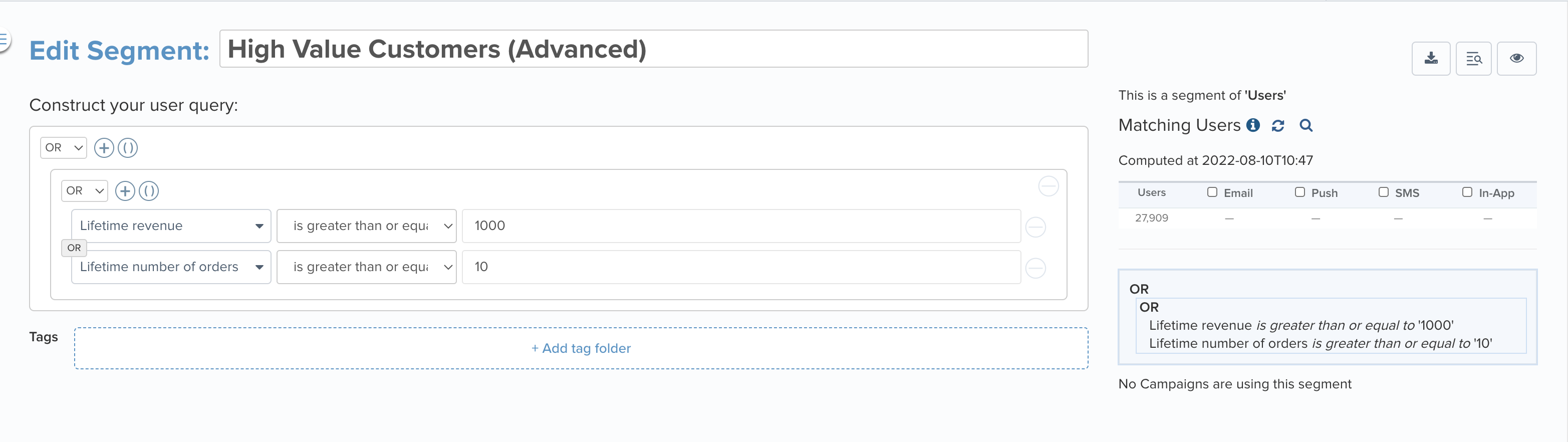The image size is (1568, 442).
Task: Enable the Email checkbox
Action: click(x=1212, y=192)
